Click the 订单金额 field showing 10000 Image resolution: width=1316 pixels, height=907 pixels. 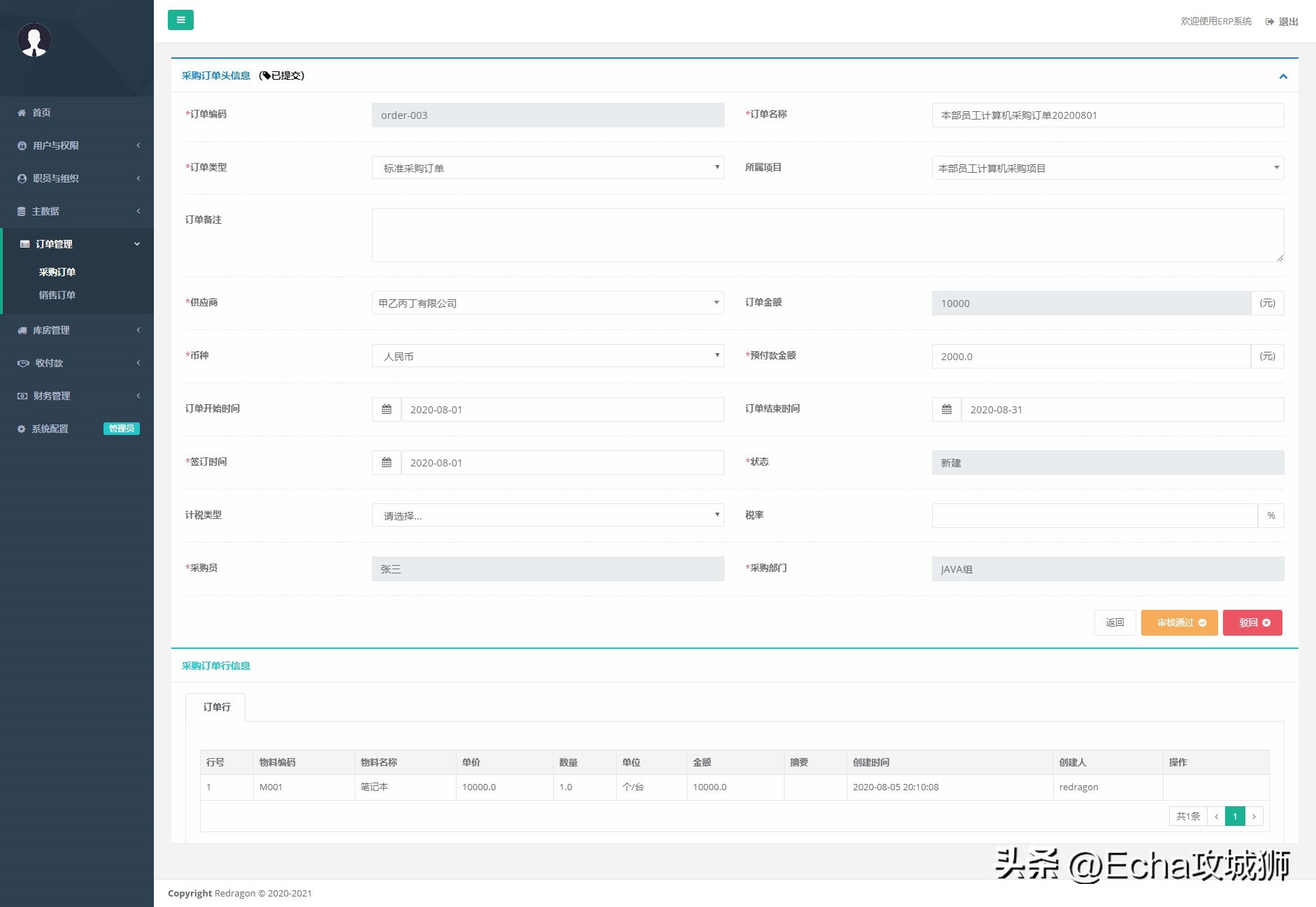(x=1092, y=303)
